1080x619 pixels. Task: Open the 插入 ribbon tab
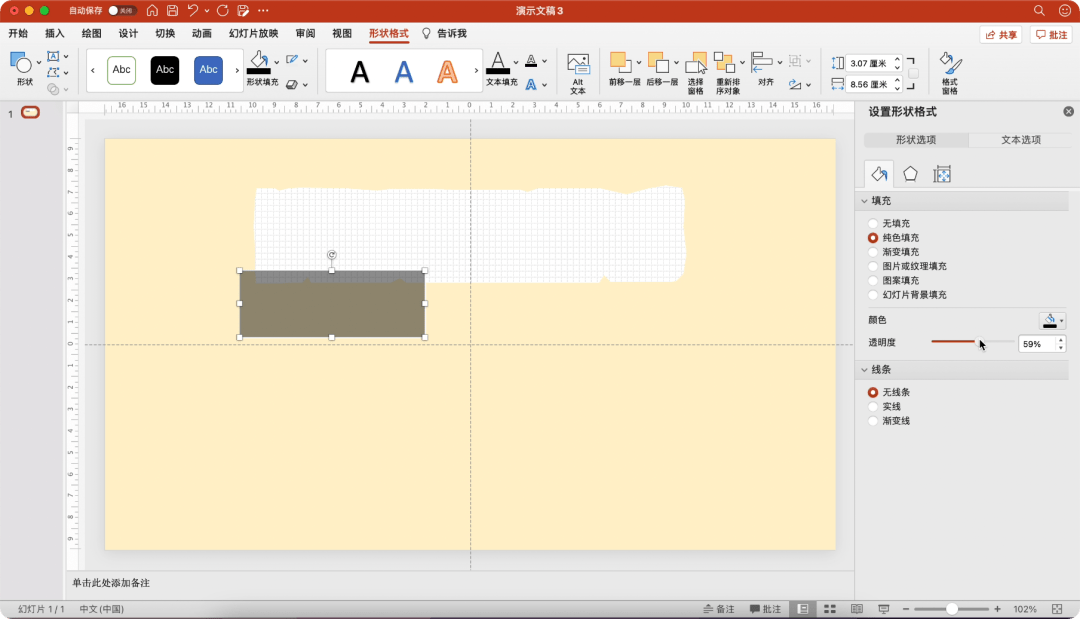coord(54,33)
